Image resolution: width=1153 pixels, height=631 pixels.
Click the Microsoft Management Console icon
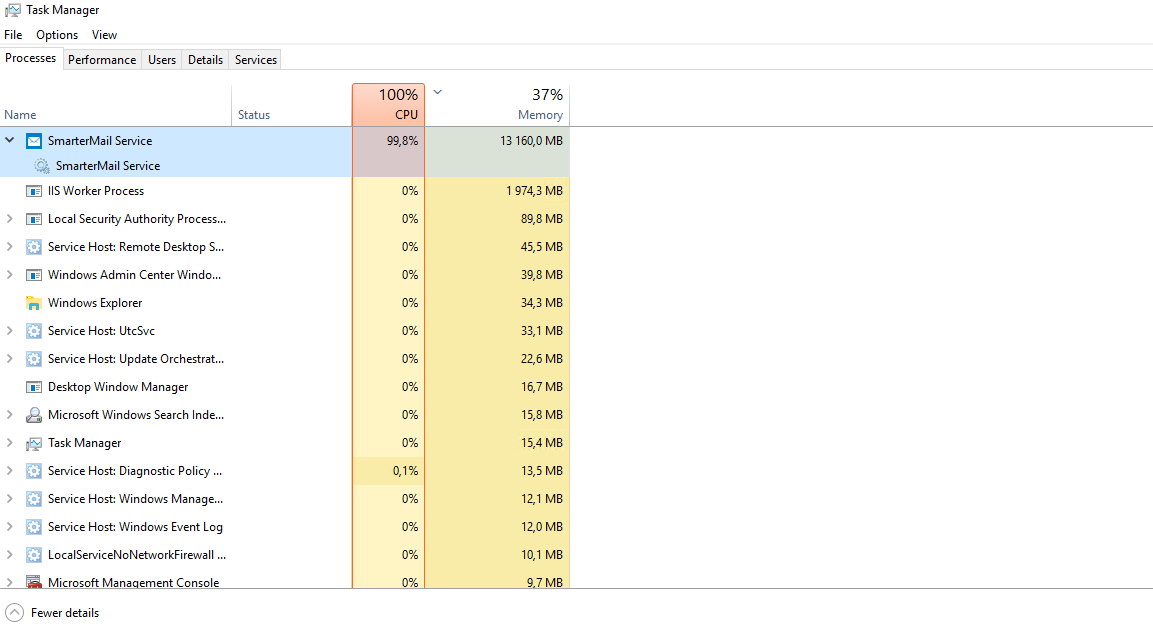[x=34, y=582]
